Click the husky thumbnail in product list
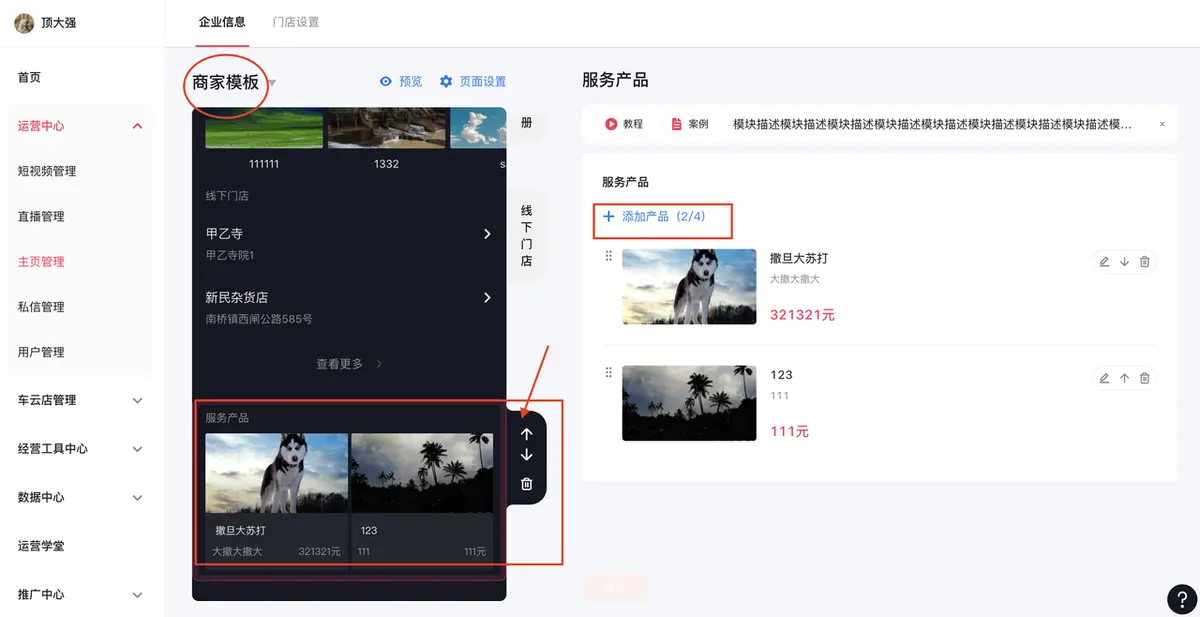The image size is (1200, 617). tap(689, 287)
